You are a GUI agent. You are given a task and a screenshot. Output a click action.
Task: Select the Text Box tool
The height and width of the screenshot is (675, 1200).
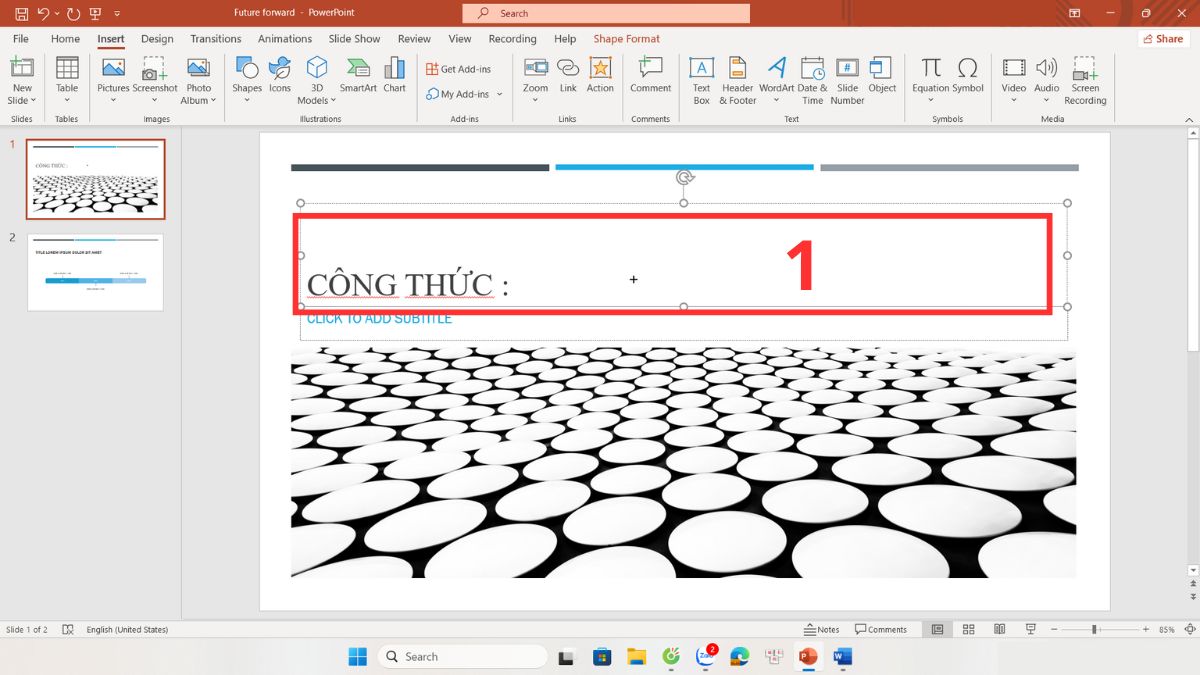(702, 80)
